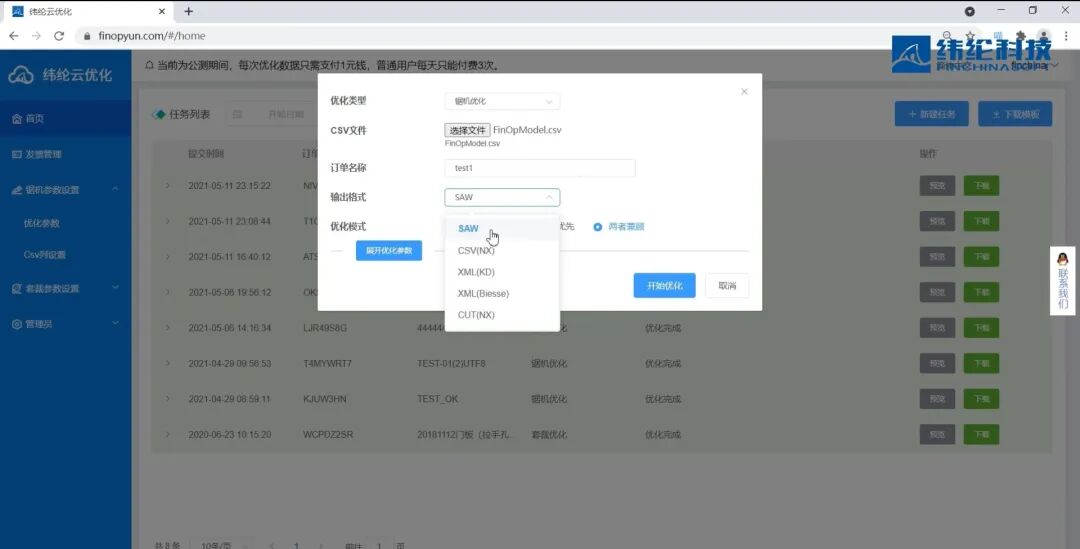Click order number T4MYWRT7
1080x549 pixels.
(327, 364)
